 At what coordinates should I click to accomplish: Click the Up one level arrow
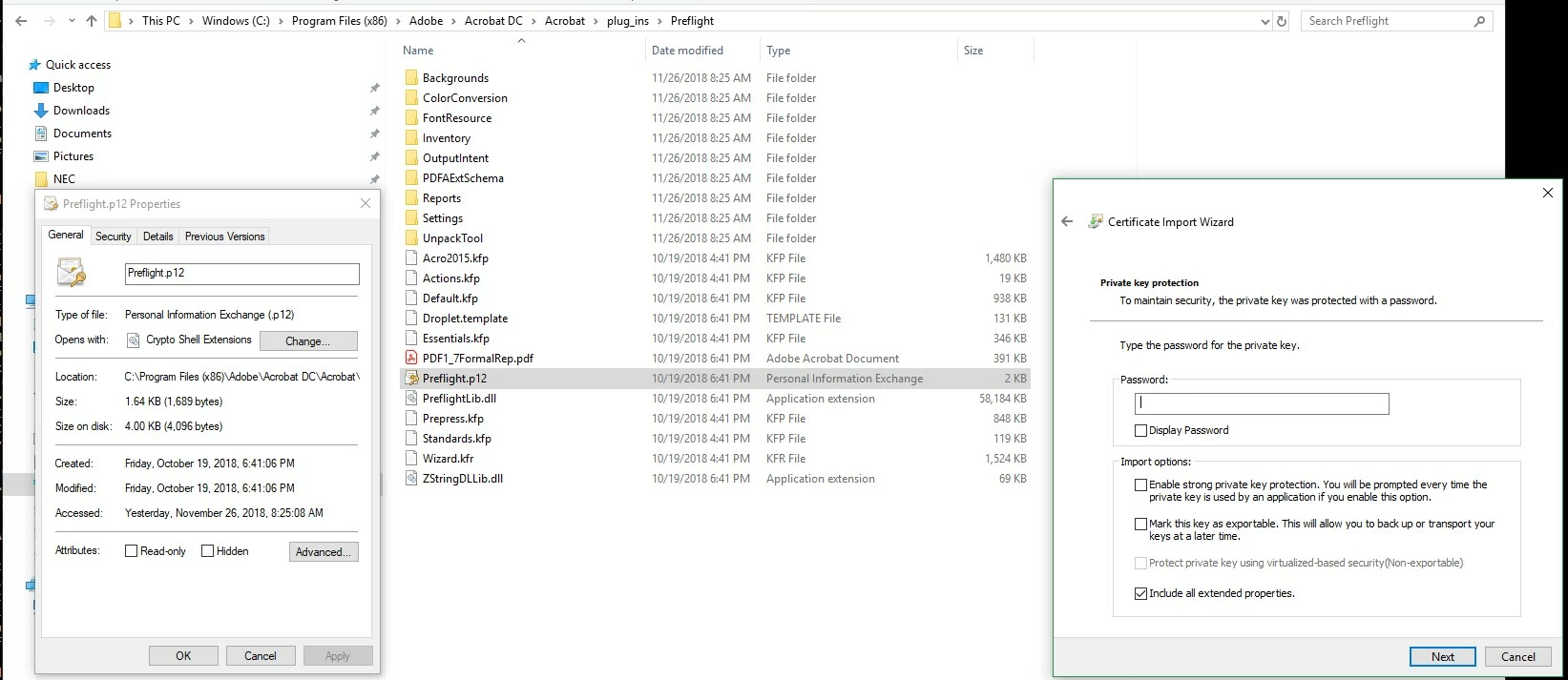92,21
